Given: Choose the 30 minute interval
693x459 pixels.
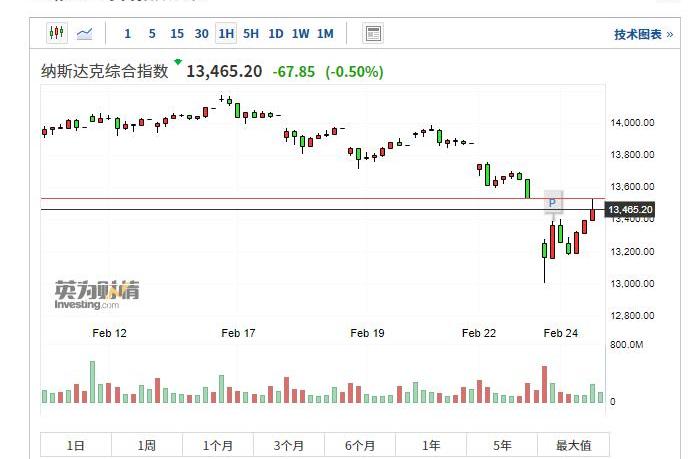Looking at the screenshot, I should pyautogui.click(x=201, y=34).
